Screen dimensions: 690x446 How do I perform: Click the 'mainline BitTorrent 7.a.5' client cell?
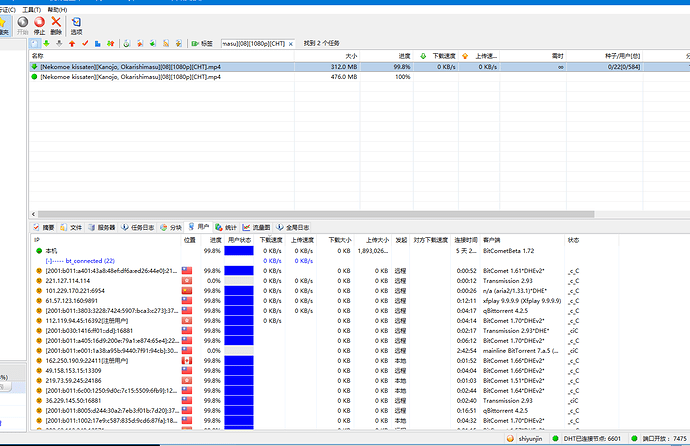521,351
